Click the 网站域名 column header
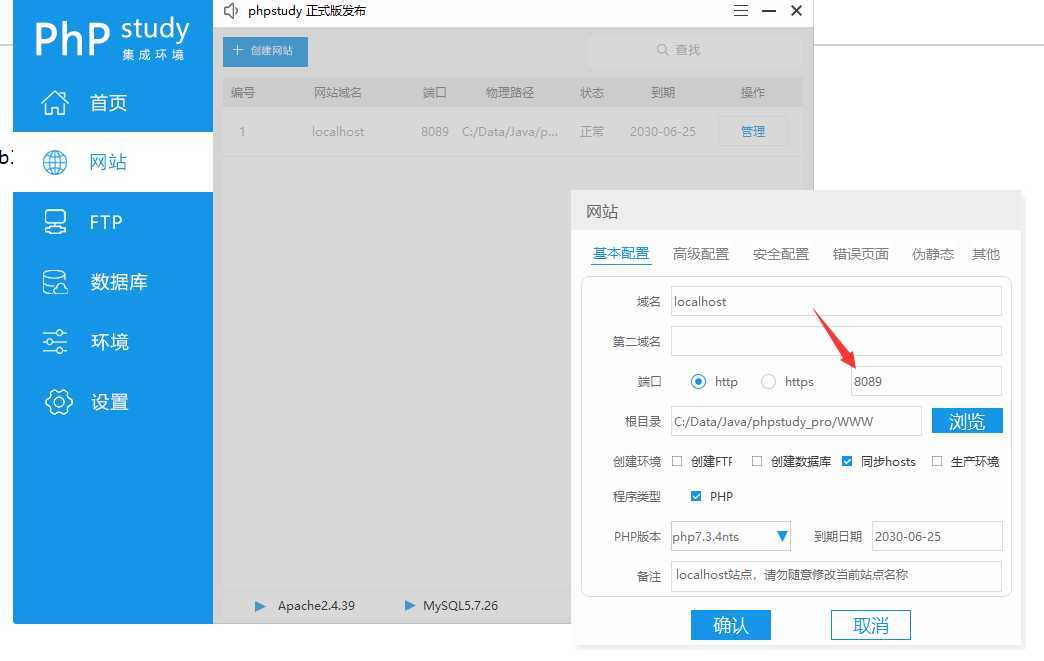Viewport: 1044px width, 661px height. [x=338, y=93]
